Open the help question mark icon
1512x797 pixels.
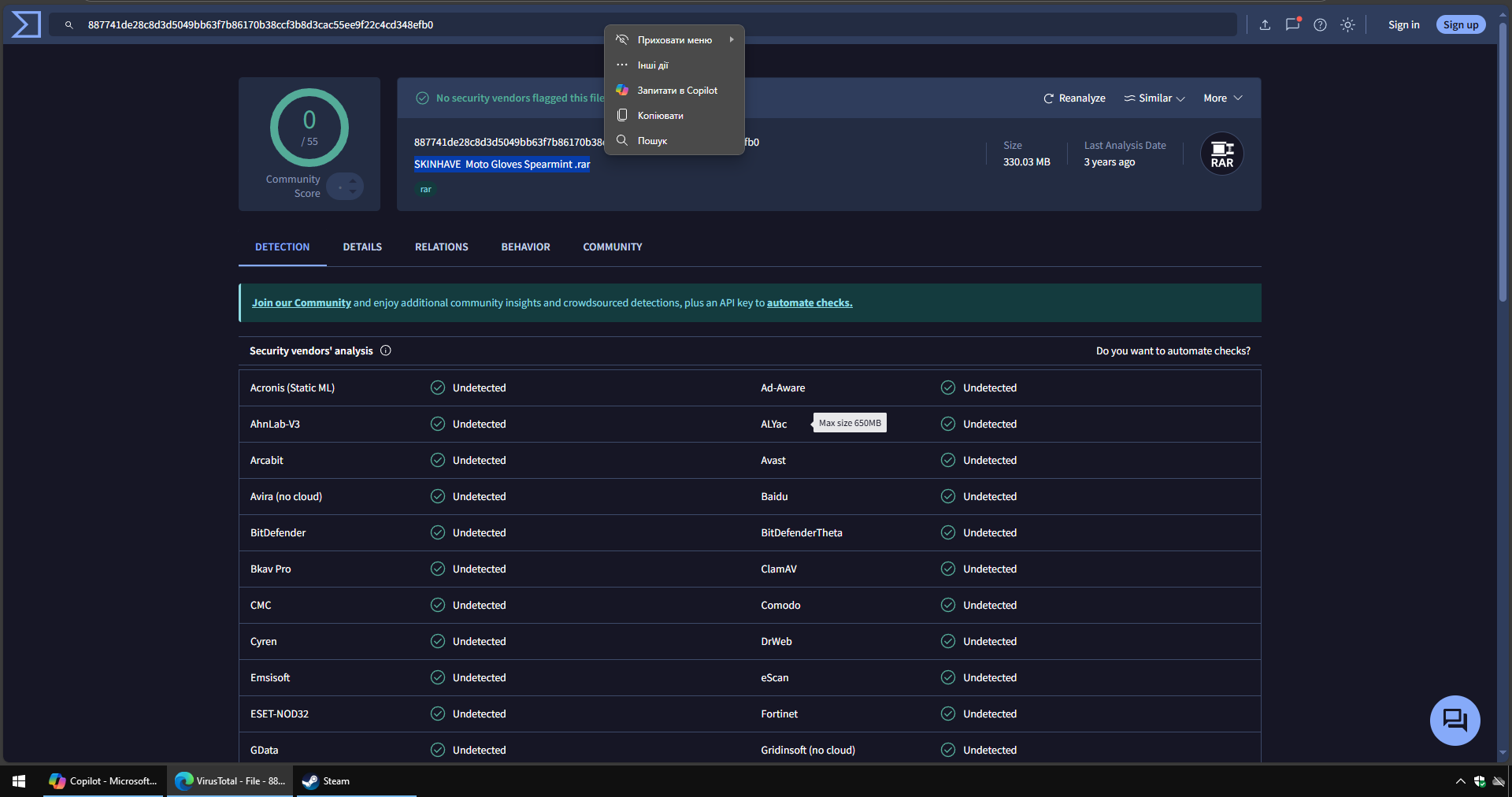point(1320,25)
